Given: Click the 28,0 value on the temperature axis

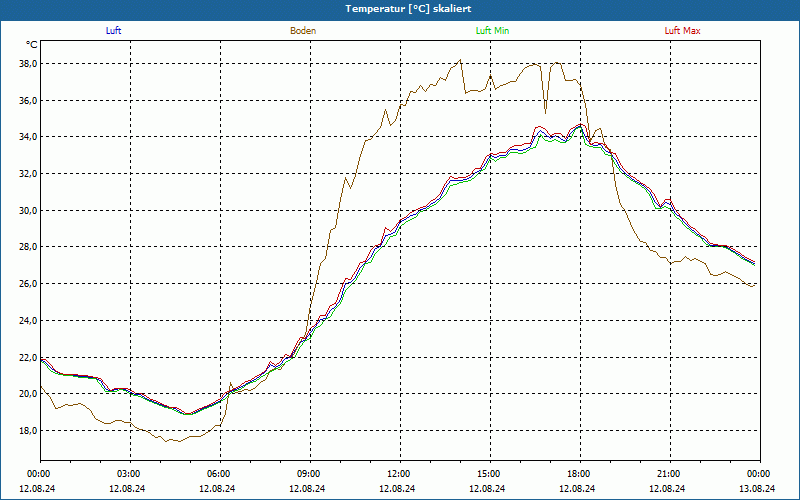Looking at the screenshot, I should 28,247.
